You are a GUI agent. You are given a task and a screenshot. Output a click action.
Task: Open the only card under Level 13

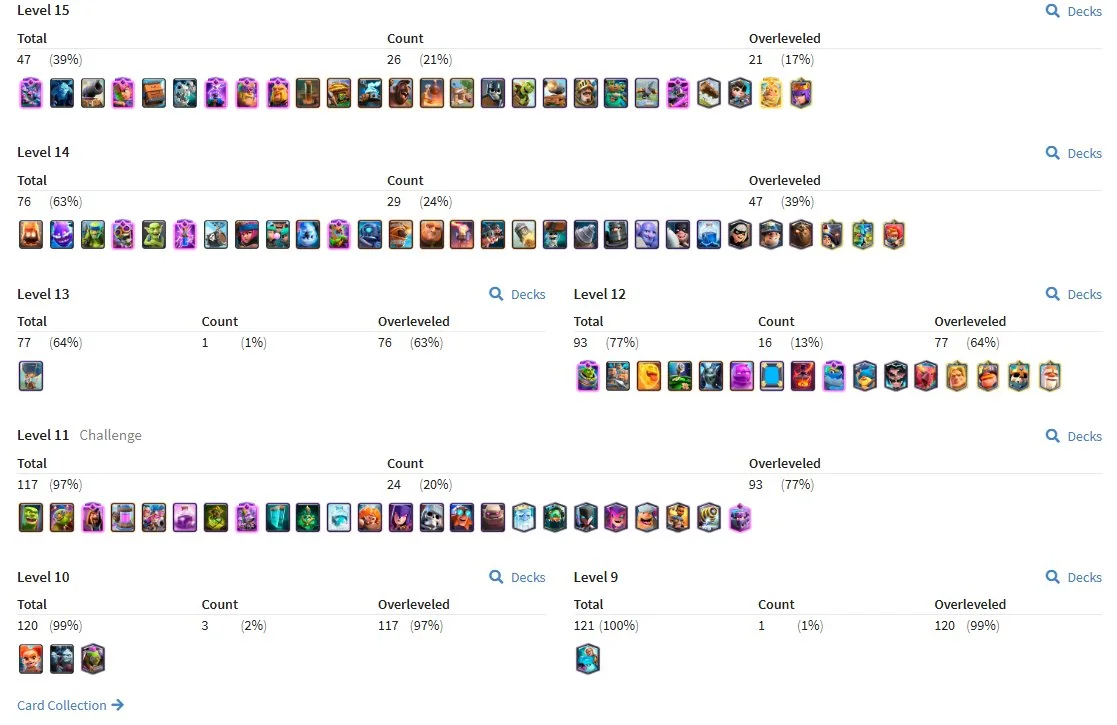31,376
